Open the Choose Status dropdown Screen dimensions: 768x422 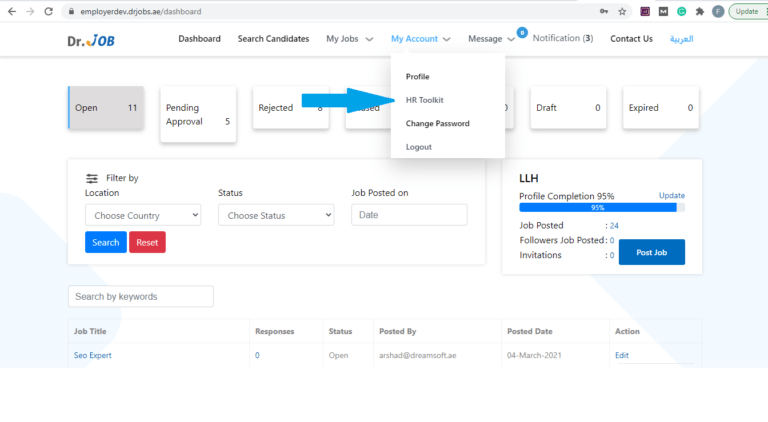(276, 215)
